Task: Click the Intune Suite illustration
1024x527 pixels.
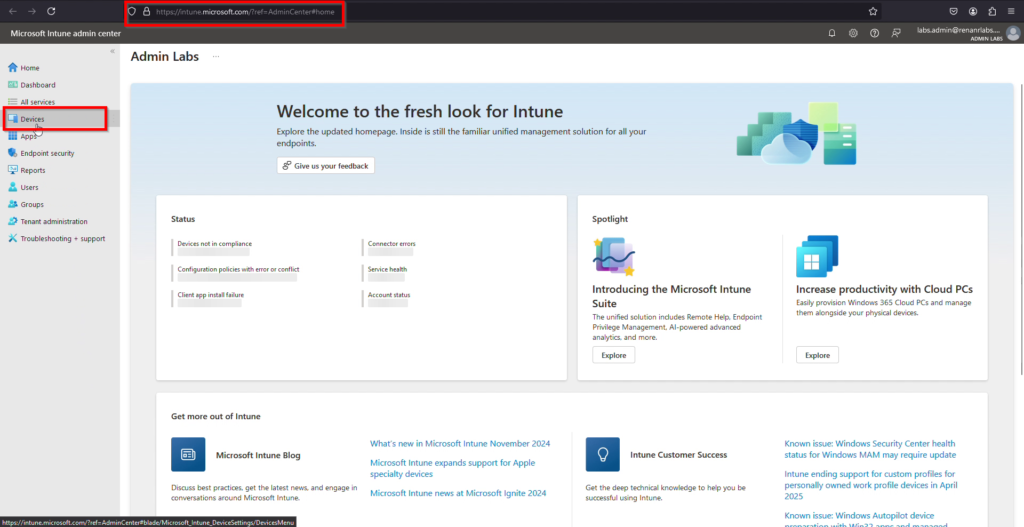Action: click(x=614, y=257)
